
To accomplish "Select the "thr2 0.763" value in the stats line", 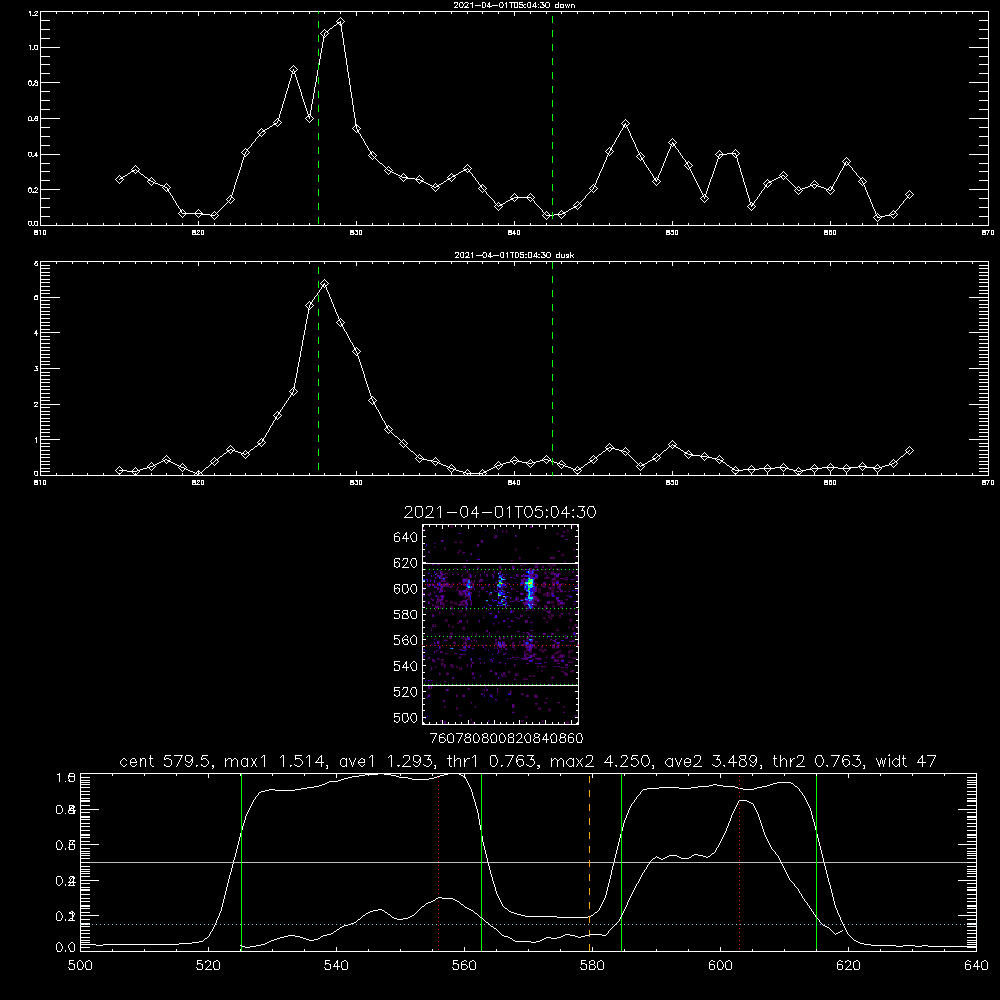I will (818, 761).
